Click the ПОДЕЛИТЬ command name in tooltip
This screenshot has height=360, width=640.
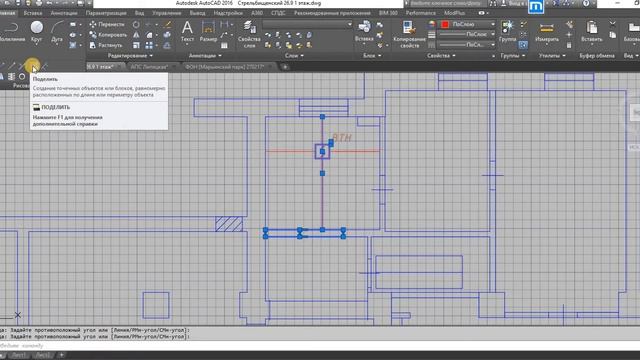(x=56, y=107)
